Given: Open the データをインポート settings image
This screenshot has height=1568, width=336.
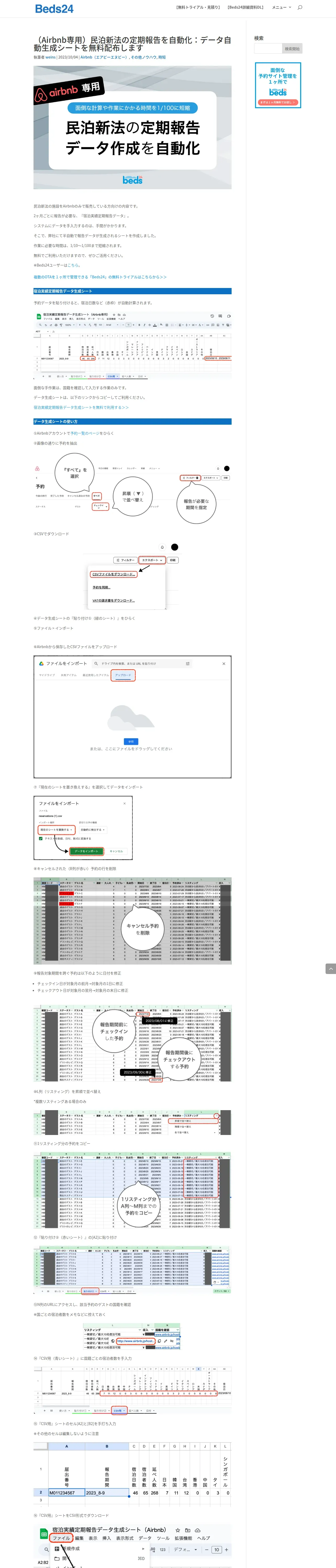Looking at the screenshot, I should [x=83, y=828].
